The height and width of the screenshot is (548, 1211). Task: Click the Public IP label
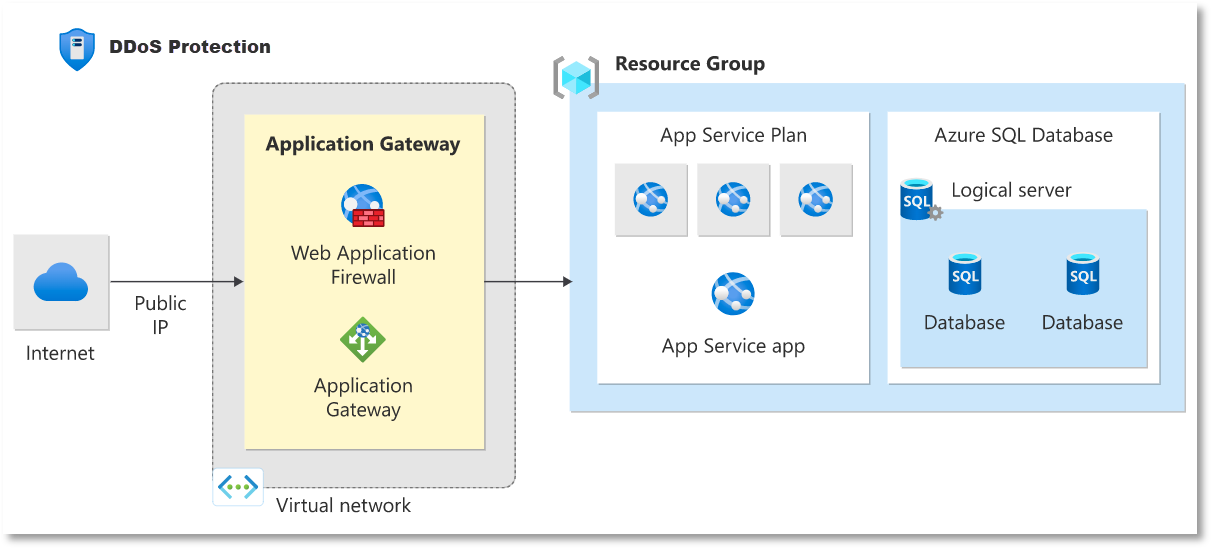pyautogui.click(x=161, y=314)
